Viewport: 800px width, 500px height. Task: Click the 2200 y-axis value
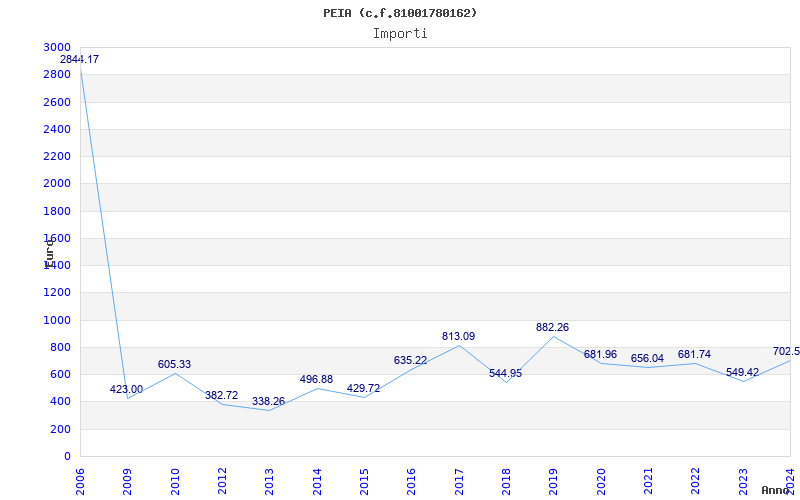57,156
